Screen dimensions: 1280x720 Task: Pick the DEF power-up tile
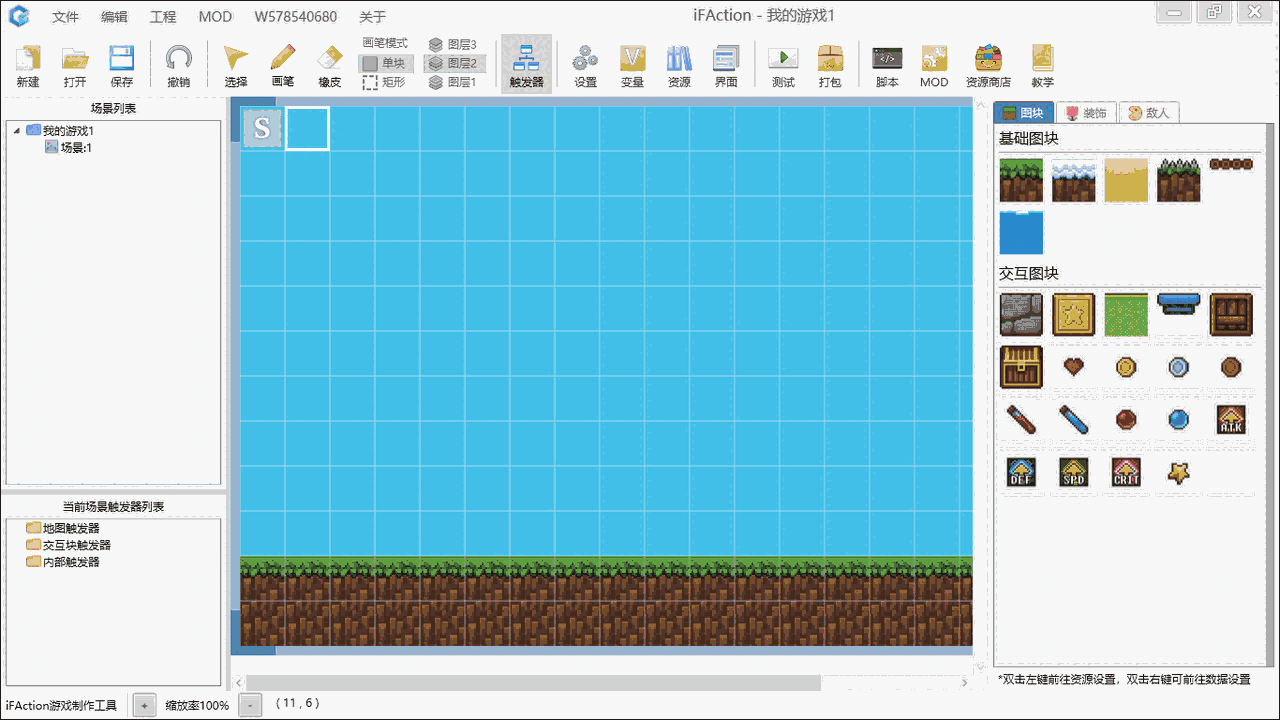[x=1021, y=472]
